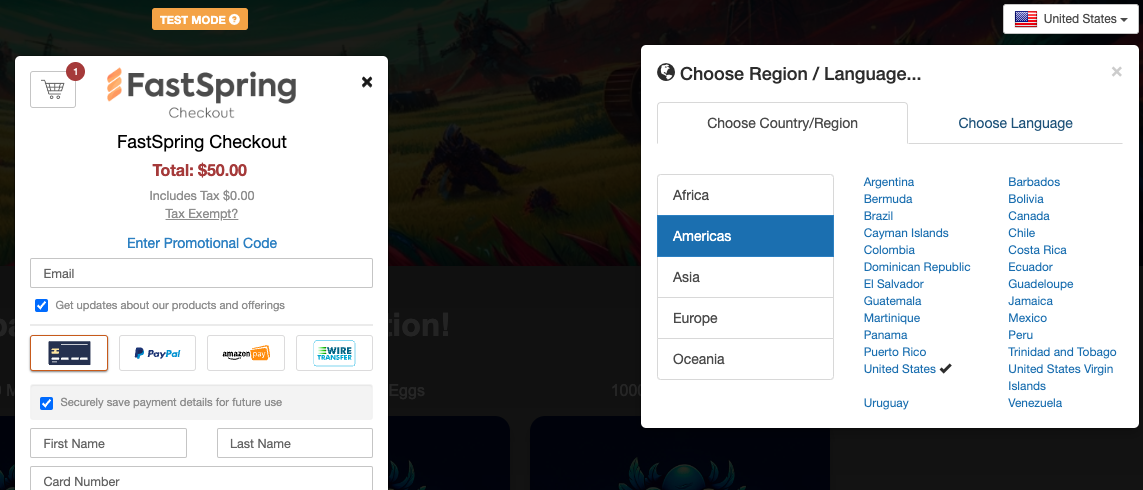Toggle product updates subscription checkbox

coord(42,305)
